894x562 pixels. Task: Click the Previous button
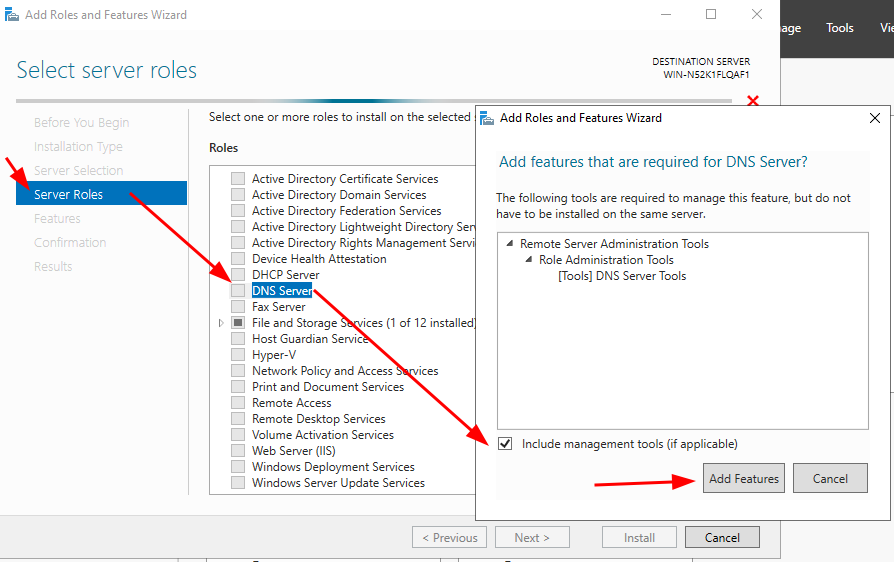(x=449, y=537)
